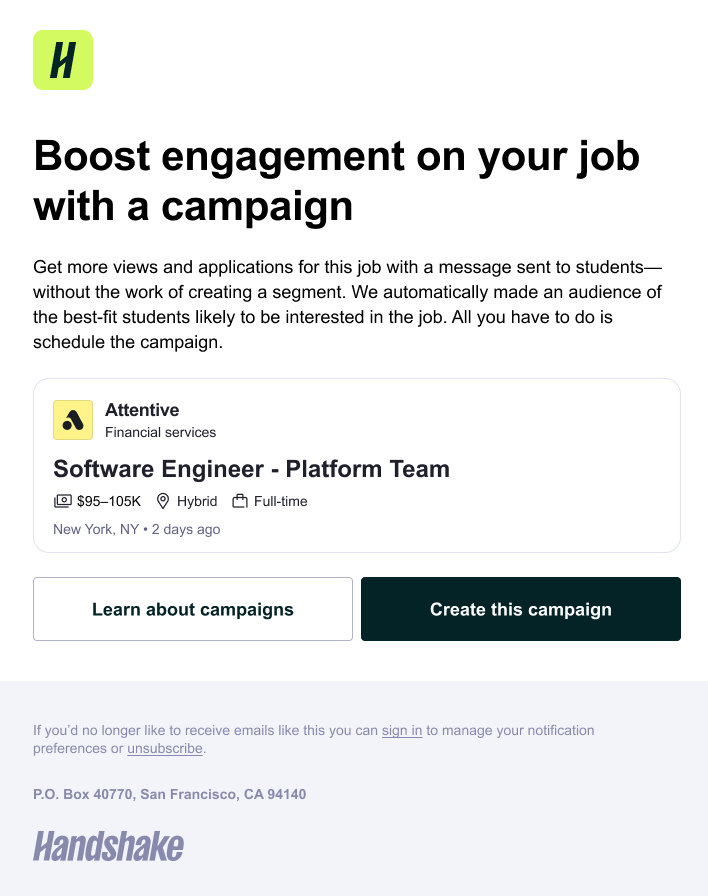The width and height of the screenshot is (708, 896).
Task: Click the Handshake wordmark in footer
Action: tap(109, 846)
